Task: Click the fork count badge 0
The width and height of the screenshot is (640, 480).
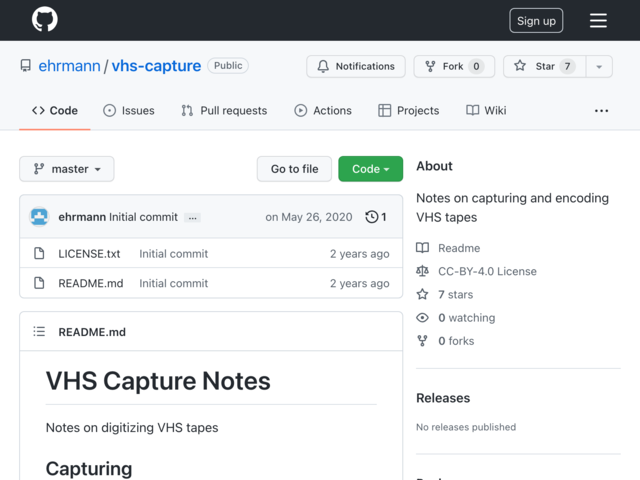Action: coord(476,66)
